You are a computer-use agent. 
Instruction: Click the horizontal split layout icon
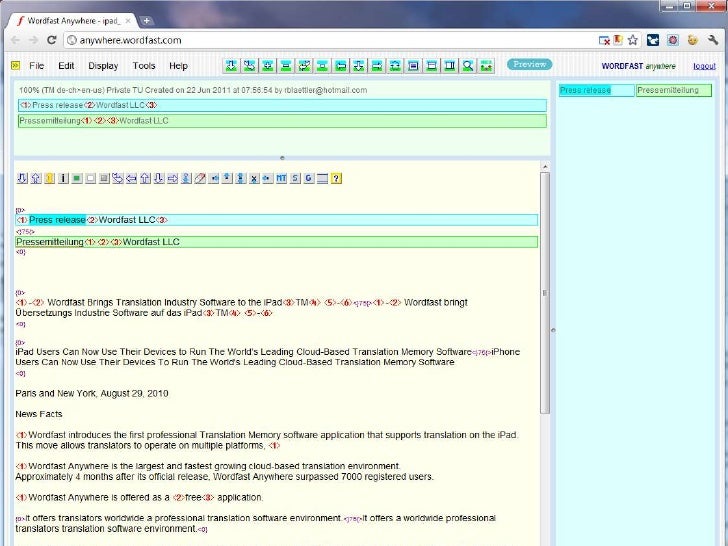tap(431, 66)
